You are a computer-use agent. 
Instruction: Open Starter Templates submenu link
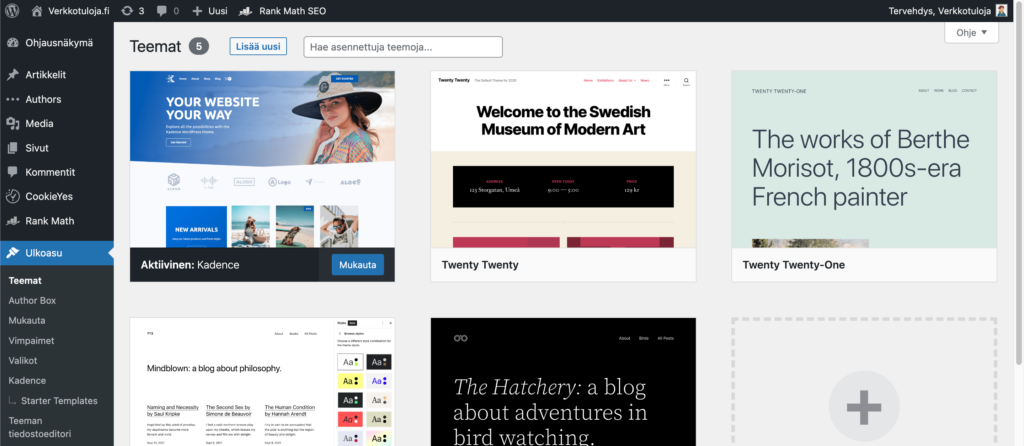click(x=59, y=401)
